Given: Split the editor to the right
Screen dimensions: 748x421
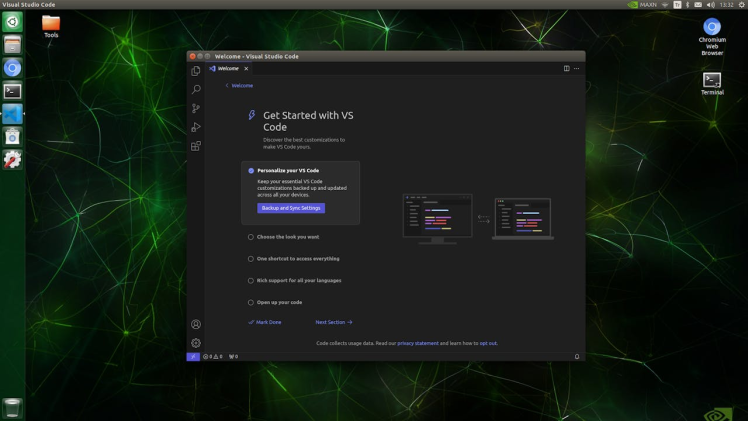Looking at the screenshot, I should [x=566, y=69].
